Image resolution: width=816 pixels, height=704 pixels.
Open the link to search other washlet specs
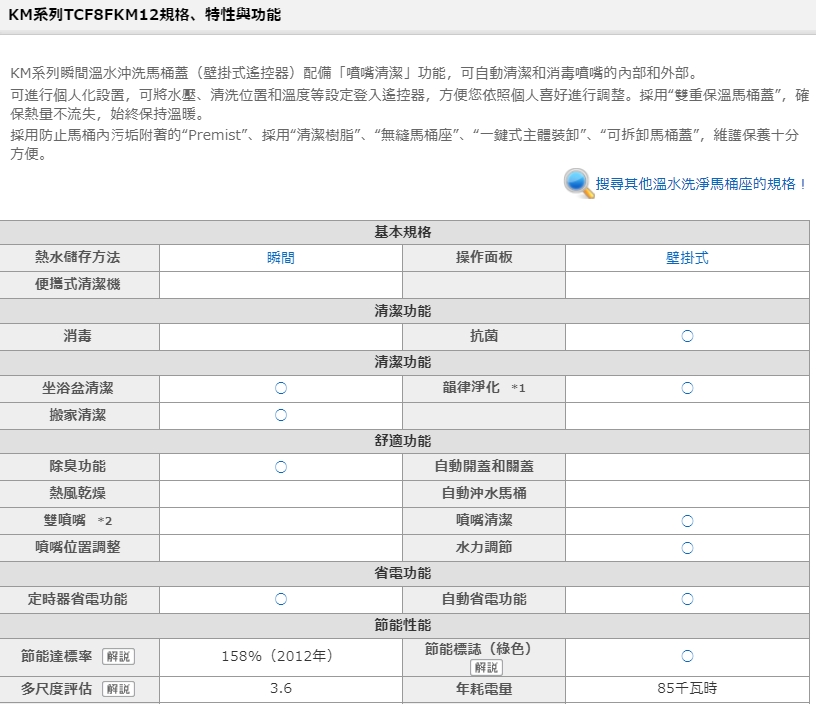[701, 184]
